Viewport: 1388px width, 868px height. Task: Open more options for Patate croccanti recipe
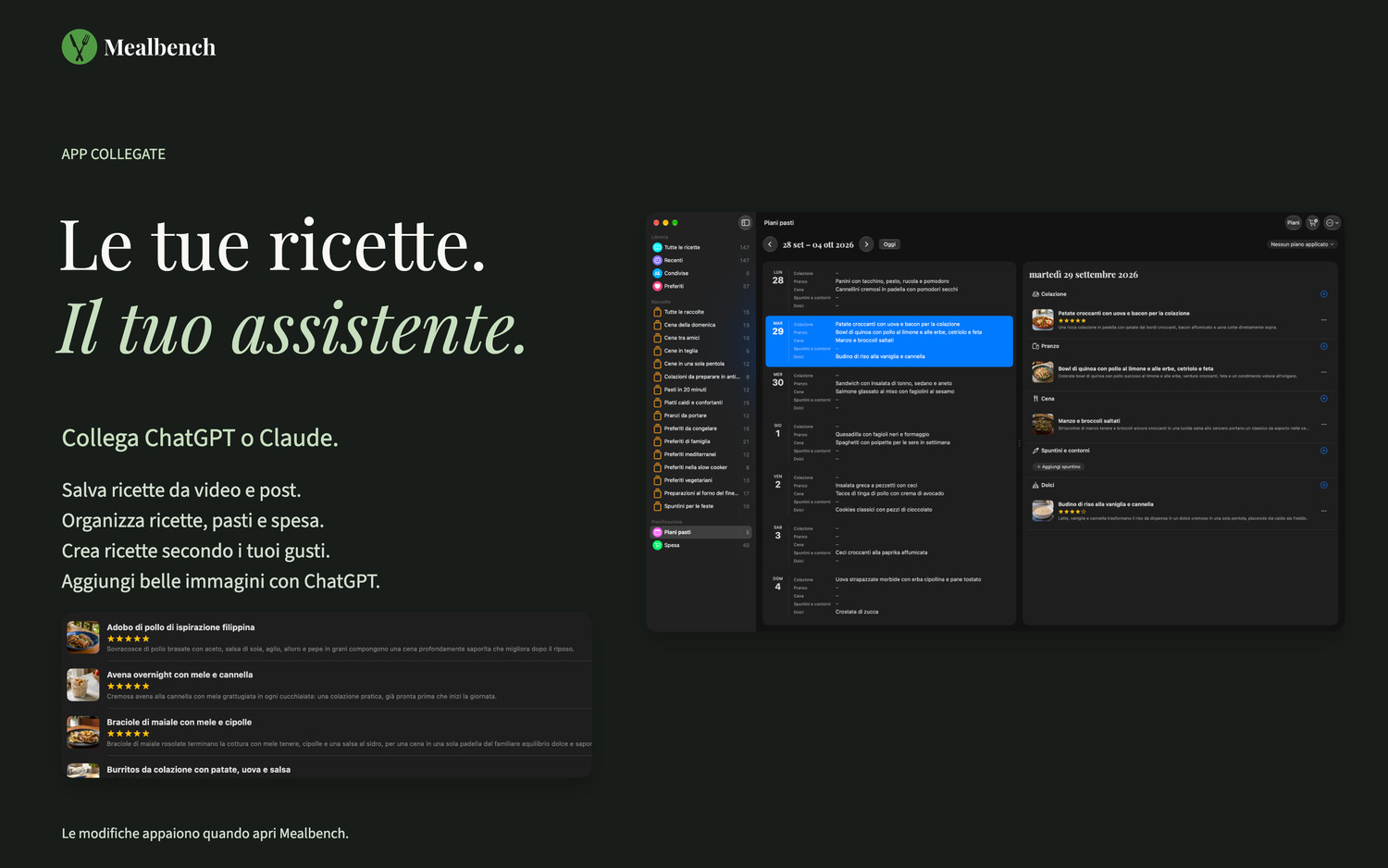[x=1323, y=320]
